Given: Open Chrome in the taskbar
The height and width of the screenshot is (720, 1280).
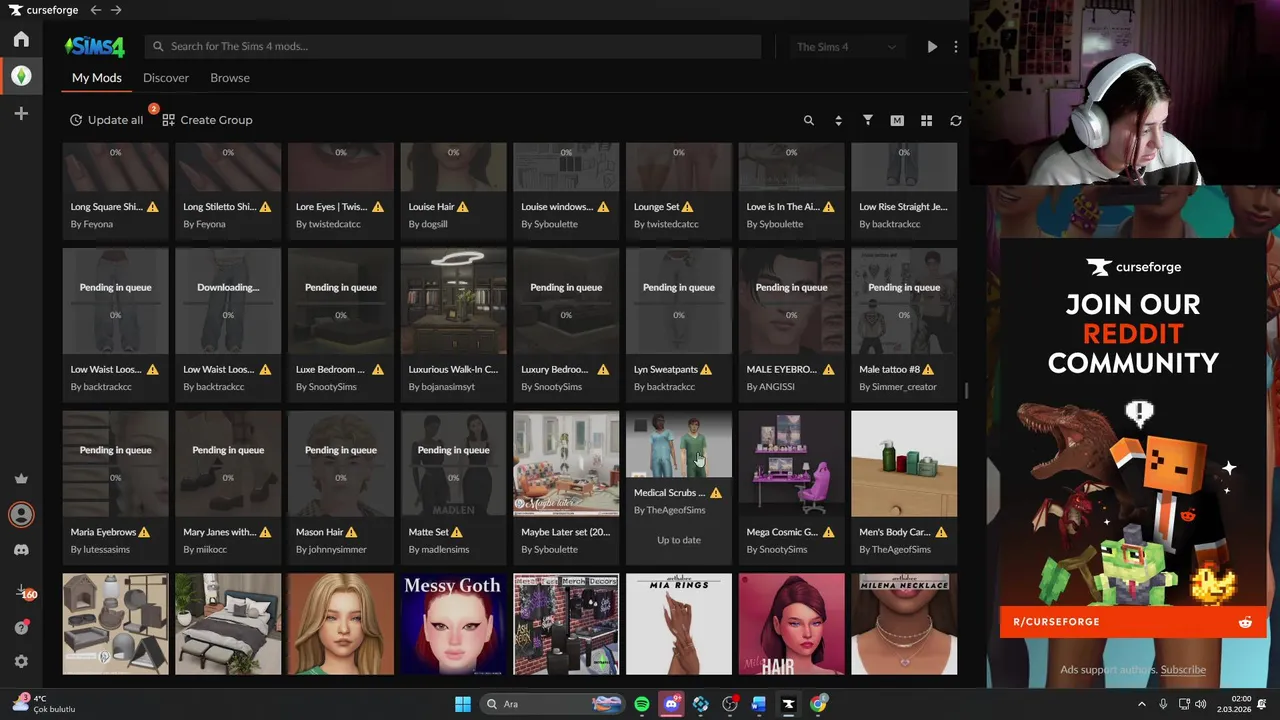Looking at the screenshot, I should (x=818, y=704).
